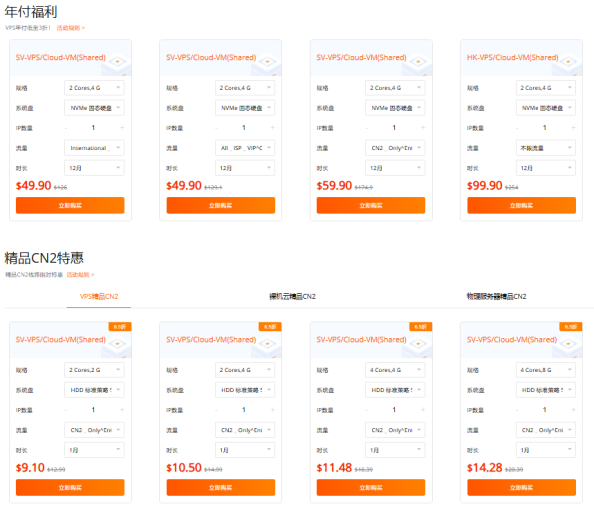
Task: Increase IP count on the $10.50 card
Action: [x=272, y=410]
